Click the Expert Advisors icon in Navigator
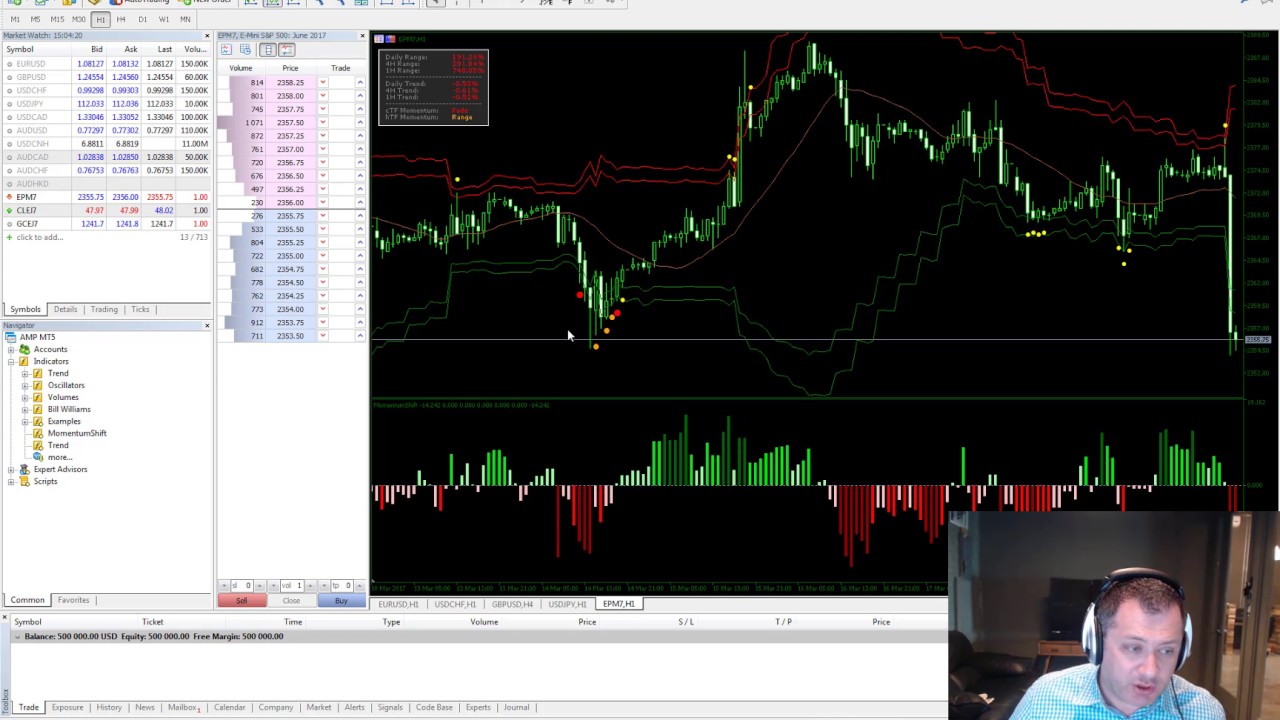The image size is (1280, 720). 25,469
